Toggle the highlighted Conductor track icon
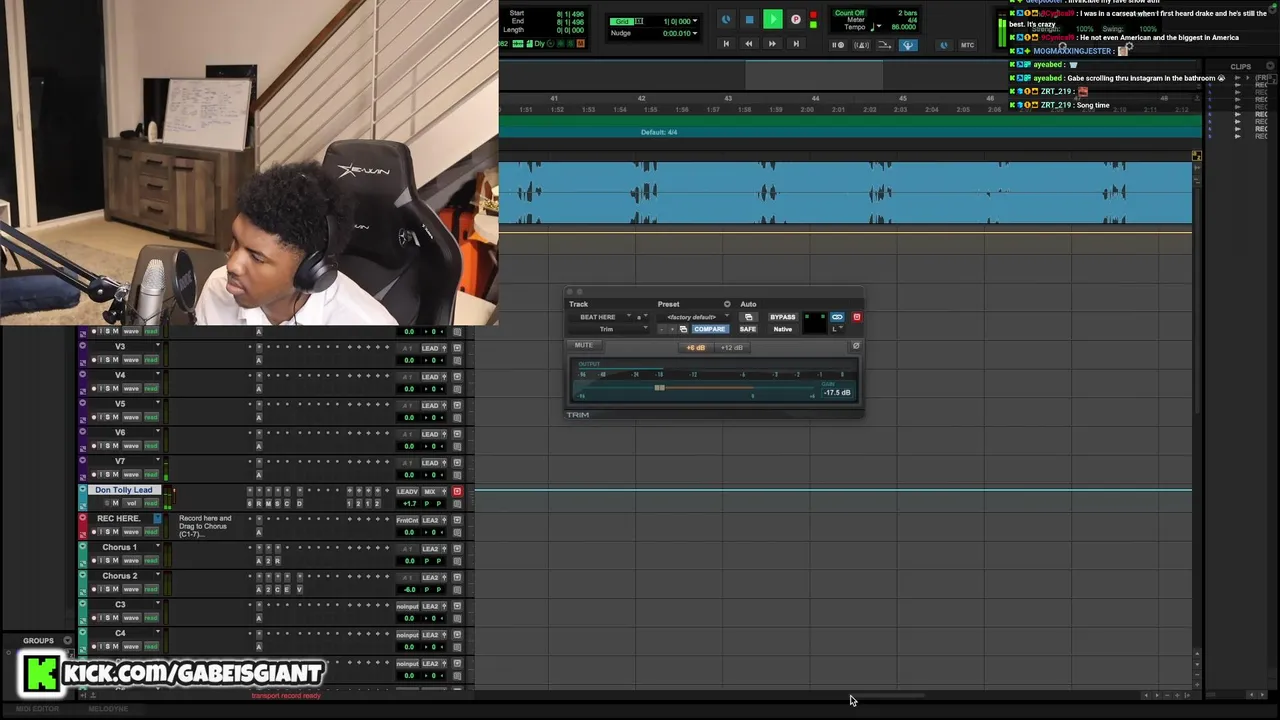 [x=908, y=45]
